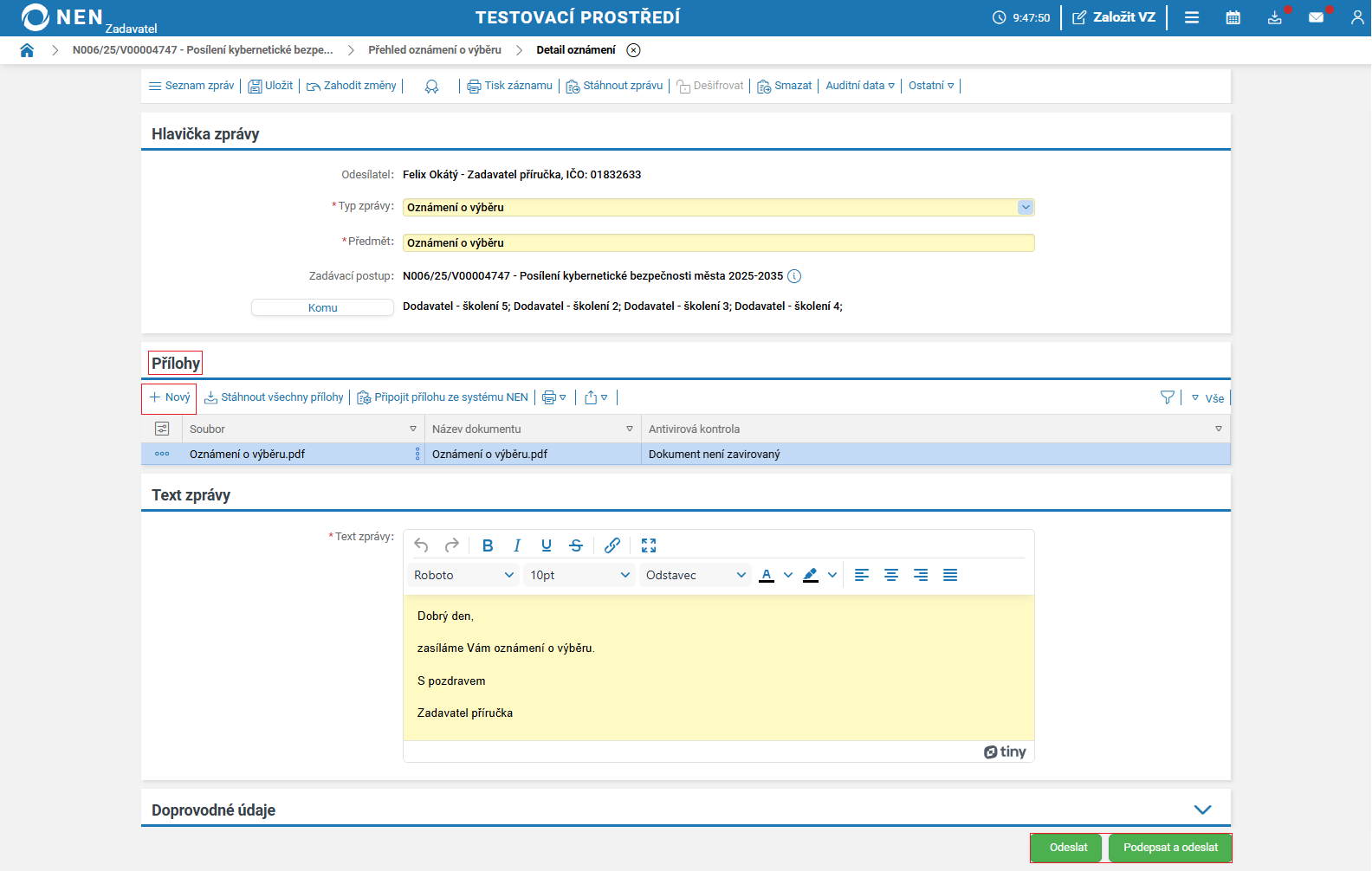Click into the Předmět input field
The height and width of the screenshot is (871, 1372).
click(x=717, y=243)
